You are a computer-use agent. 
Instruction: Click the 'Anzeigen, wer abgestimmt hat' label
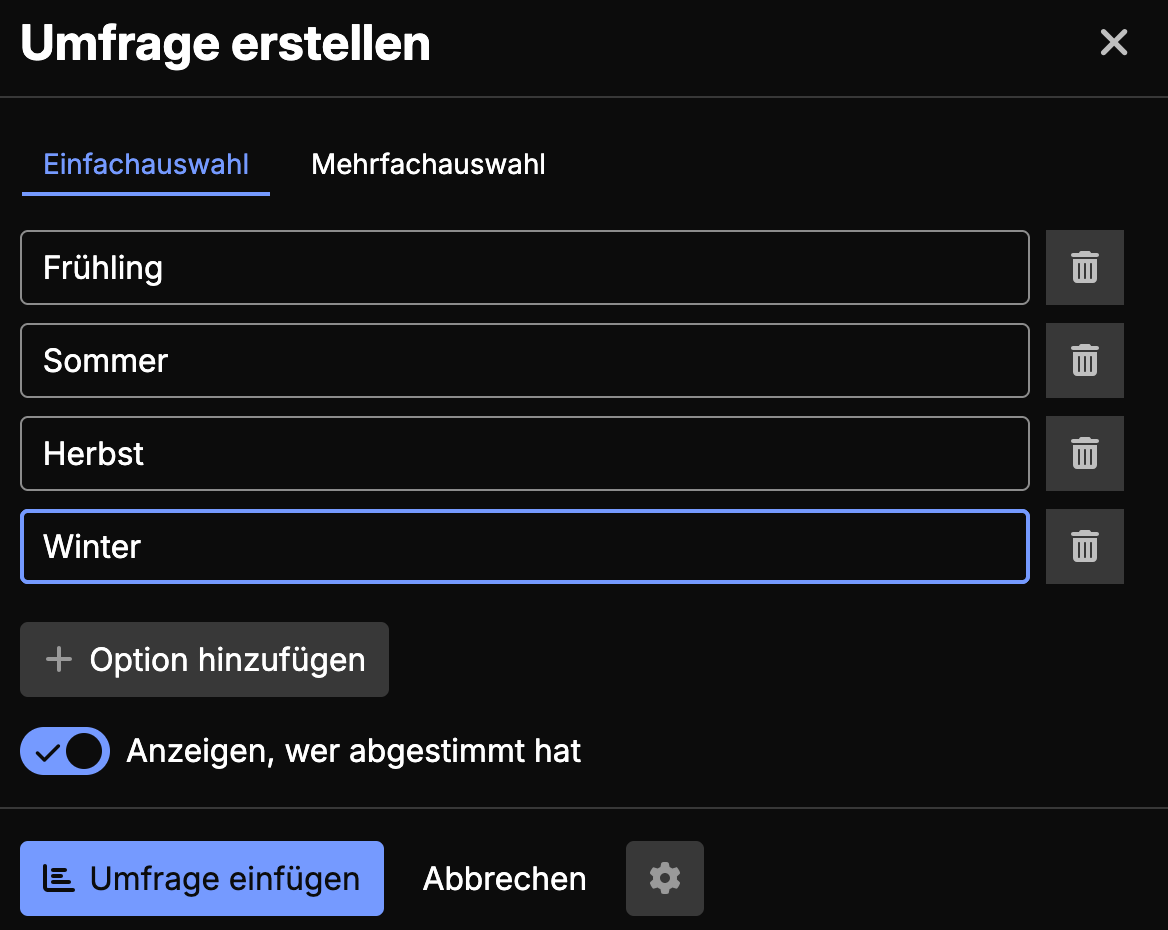click(353, 751)
